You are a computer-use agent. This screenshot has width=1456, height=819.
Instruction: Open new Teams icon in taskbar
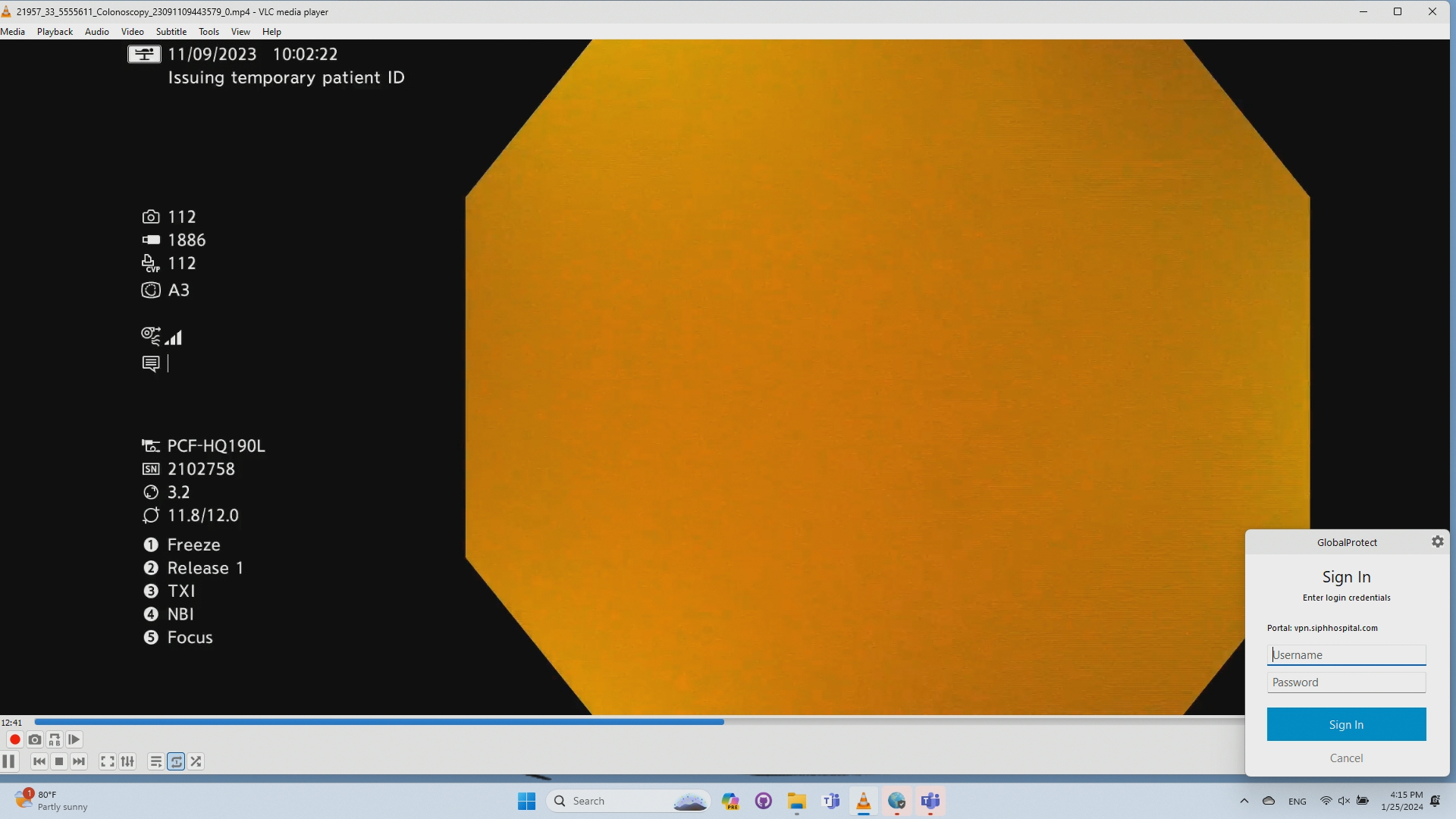tap(930, 801)
